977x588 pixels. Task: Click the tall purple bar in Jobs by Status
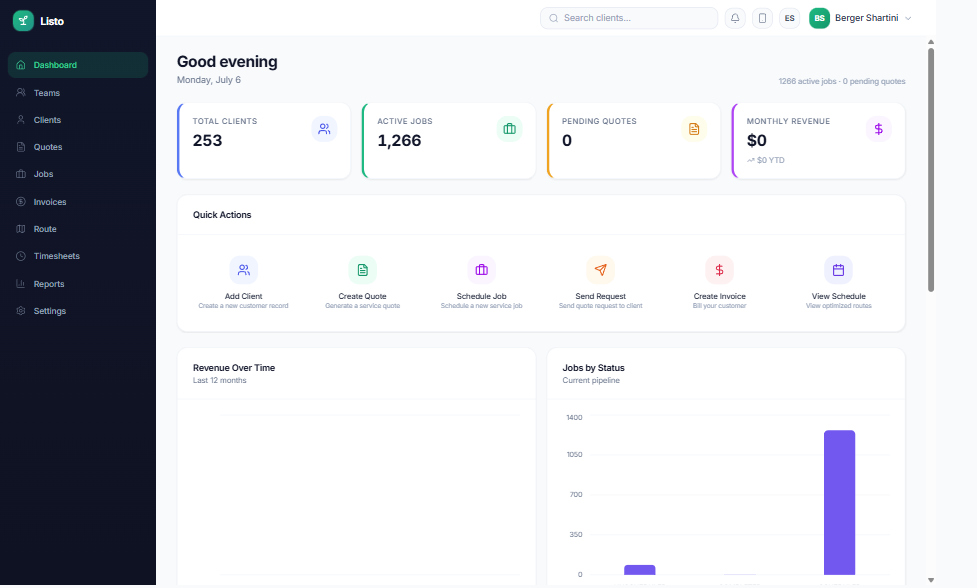tap(839, 503)
